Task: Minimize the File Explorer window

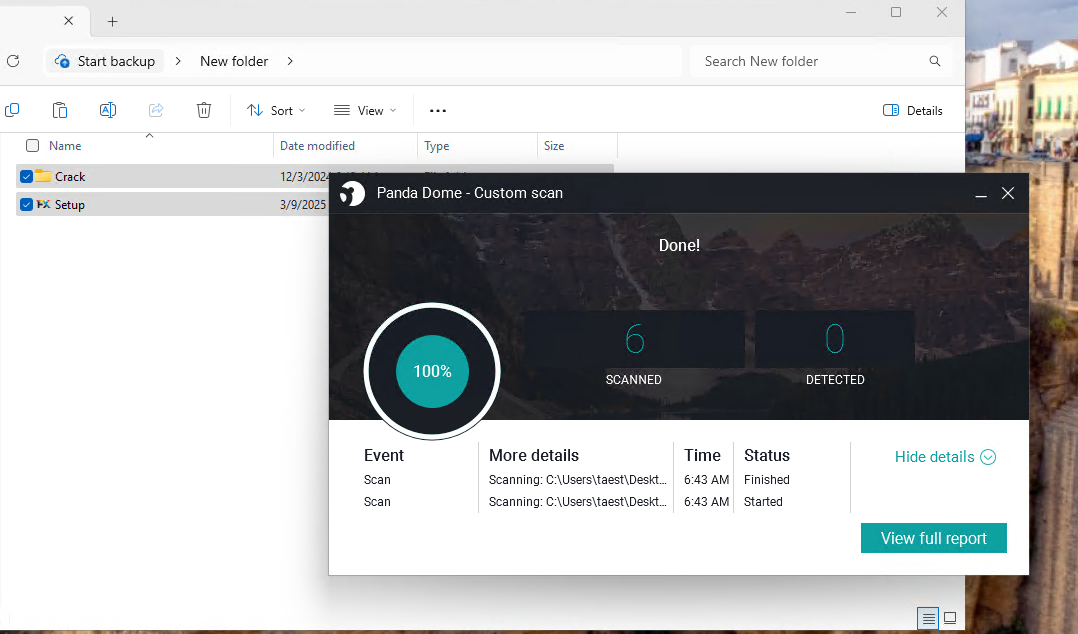Action: click(851, 12)
